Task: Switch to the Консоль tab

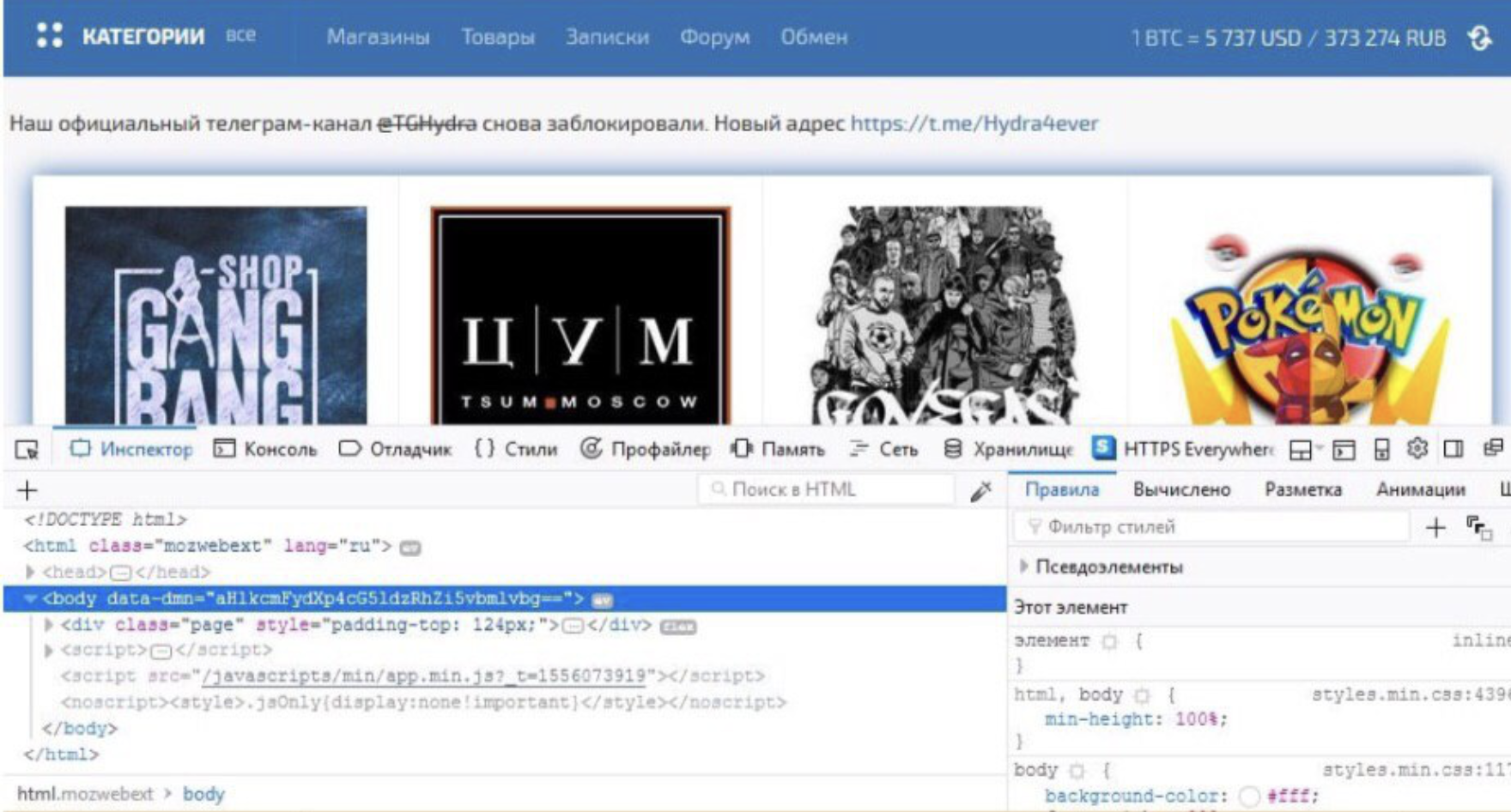Action: point(265,449)
